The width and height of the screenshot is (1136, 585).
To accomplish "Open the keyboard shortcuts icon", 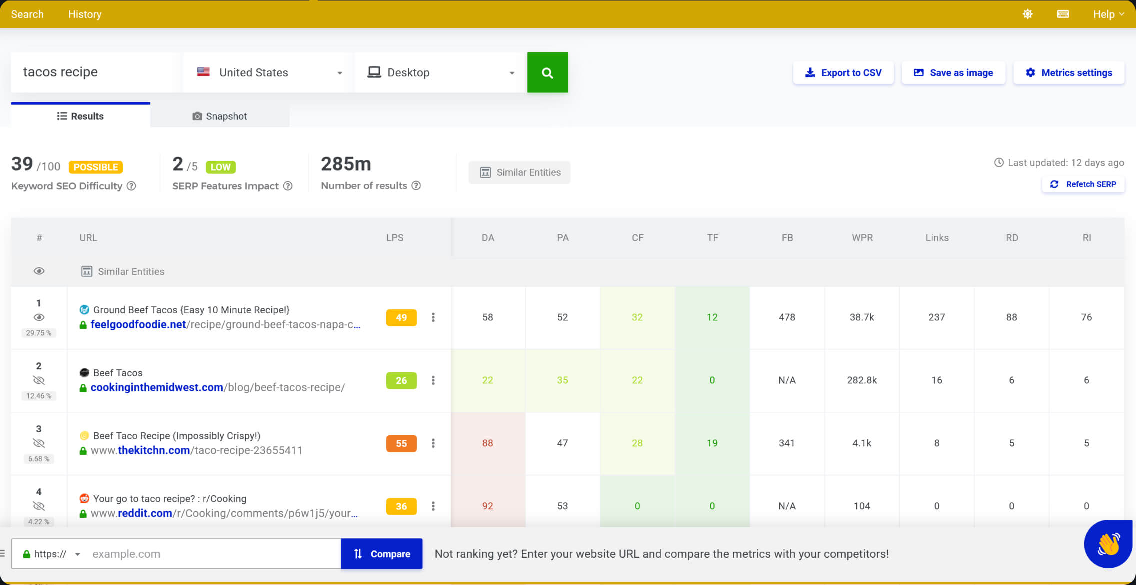I will [1062, 14].
